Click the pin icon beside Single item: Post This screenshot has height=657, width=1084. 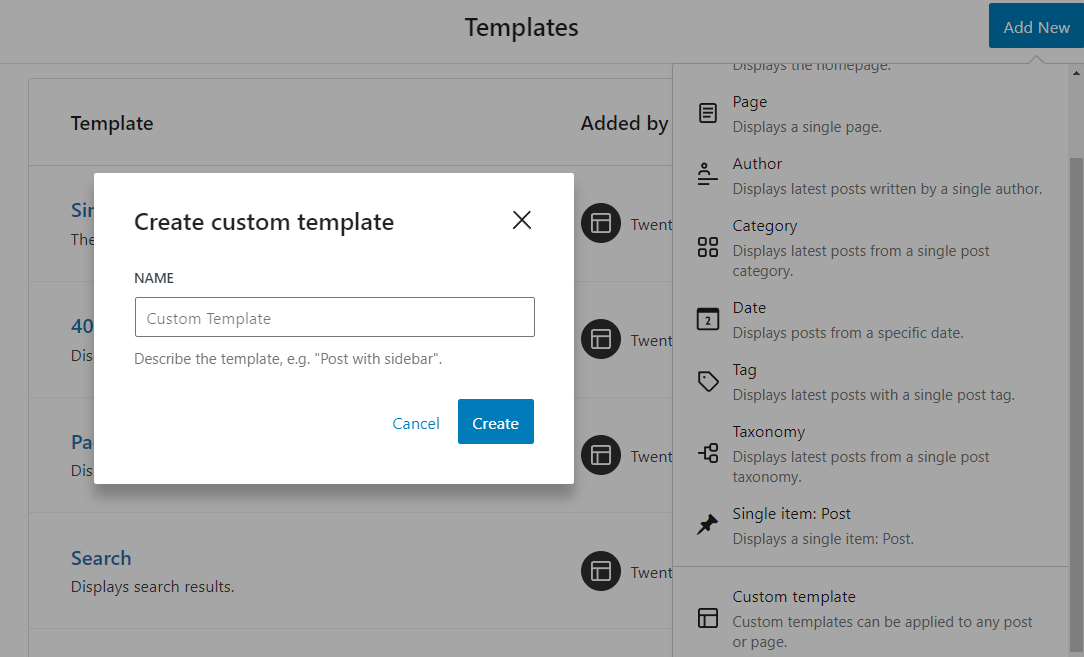click(x=707, y=522)
